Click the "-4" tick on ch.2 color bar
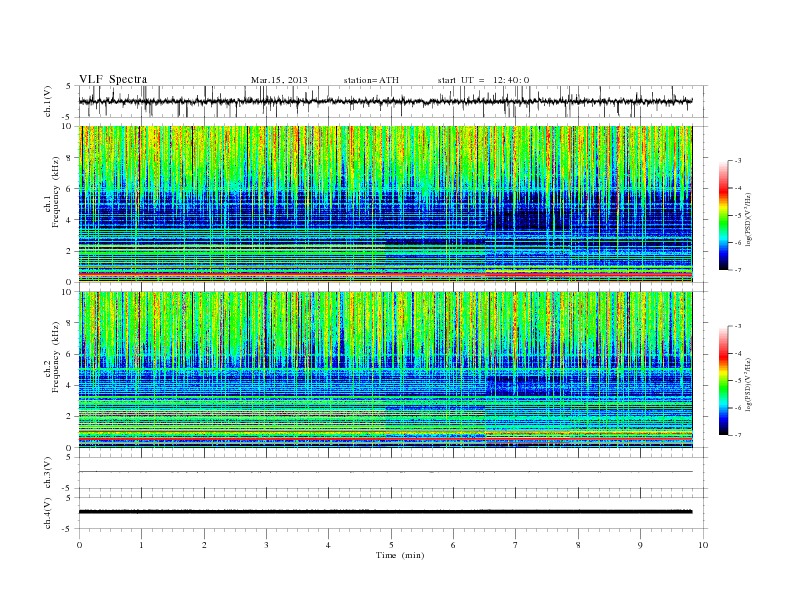Screen dimensions: 792x612 [x=737, y=353]
